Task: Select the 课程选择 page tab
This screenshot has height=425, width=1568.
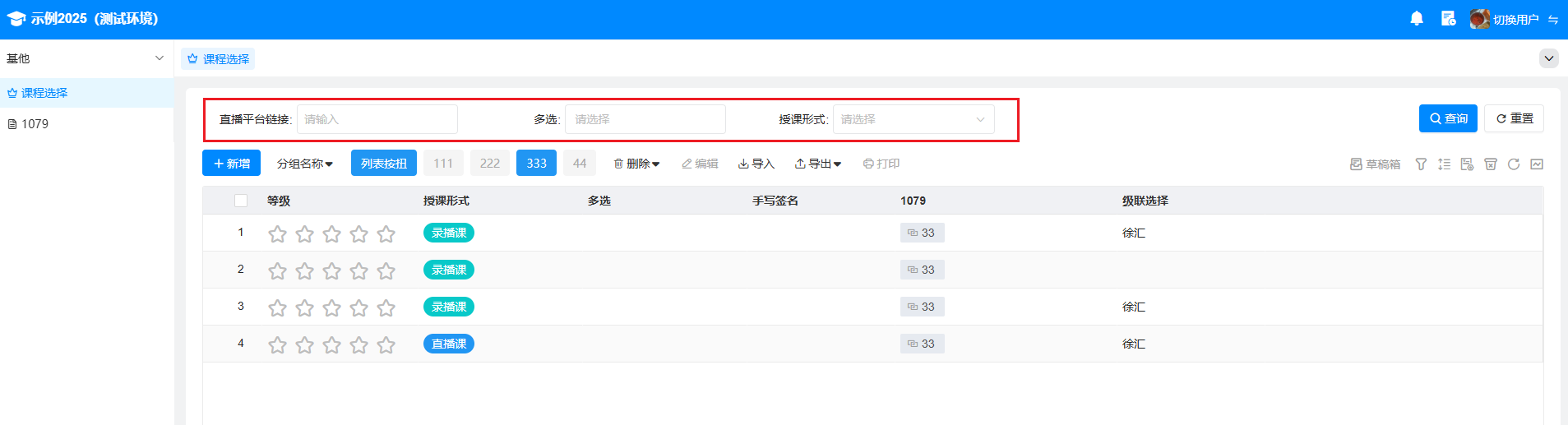Action: (x=218, y=59)
